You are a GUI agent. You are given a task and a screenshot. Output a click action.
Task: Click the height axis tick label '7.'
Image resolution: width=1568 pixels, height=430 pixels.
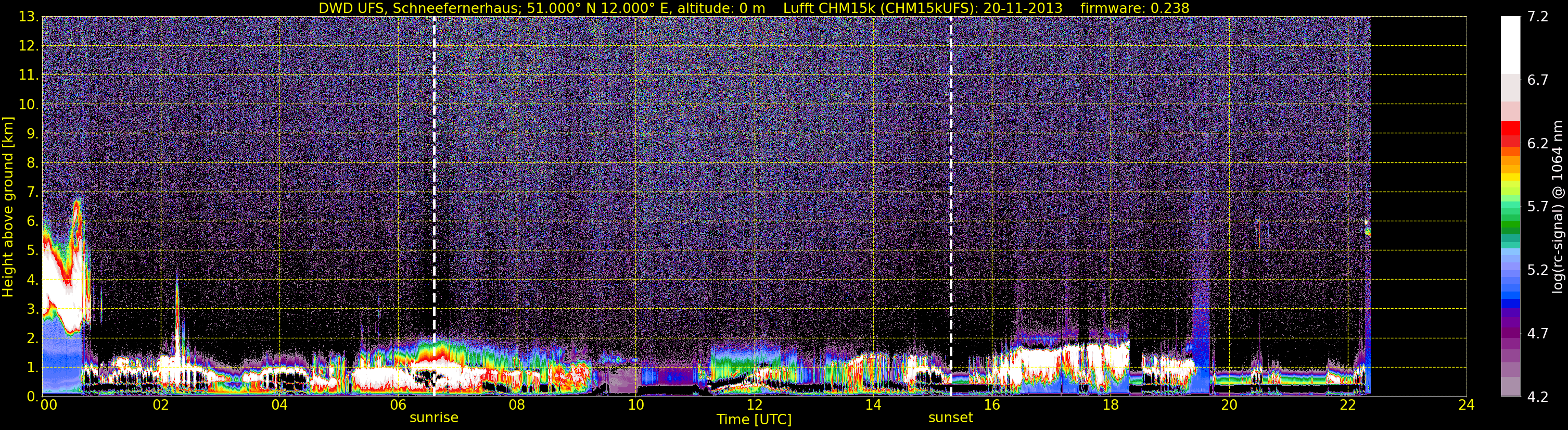click(x=32, y=193)
